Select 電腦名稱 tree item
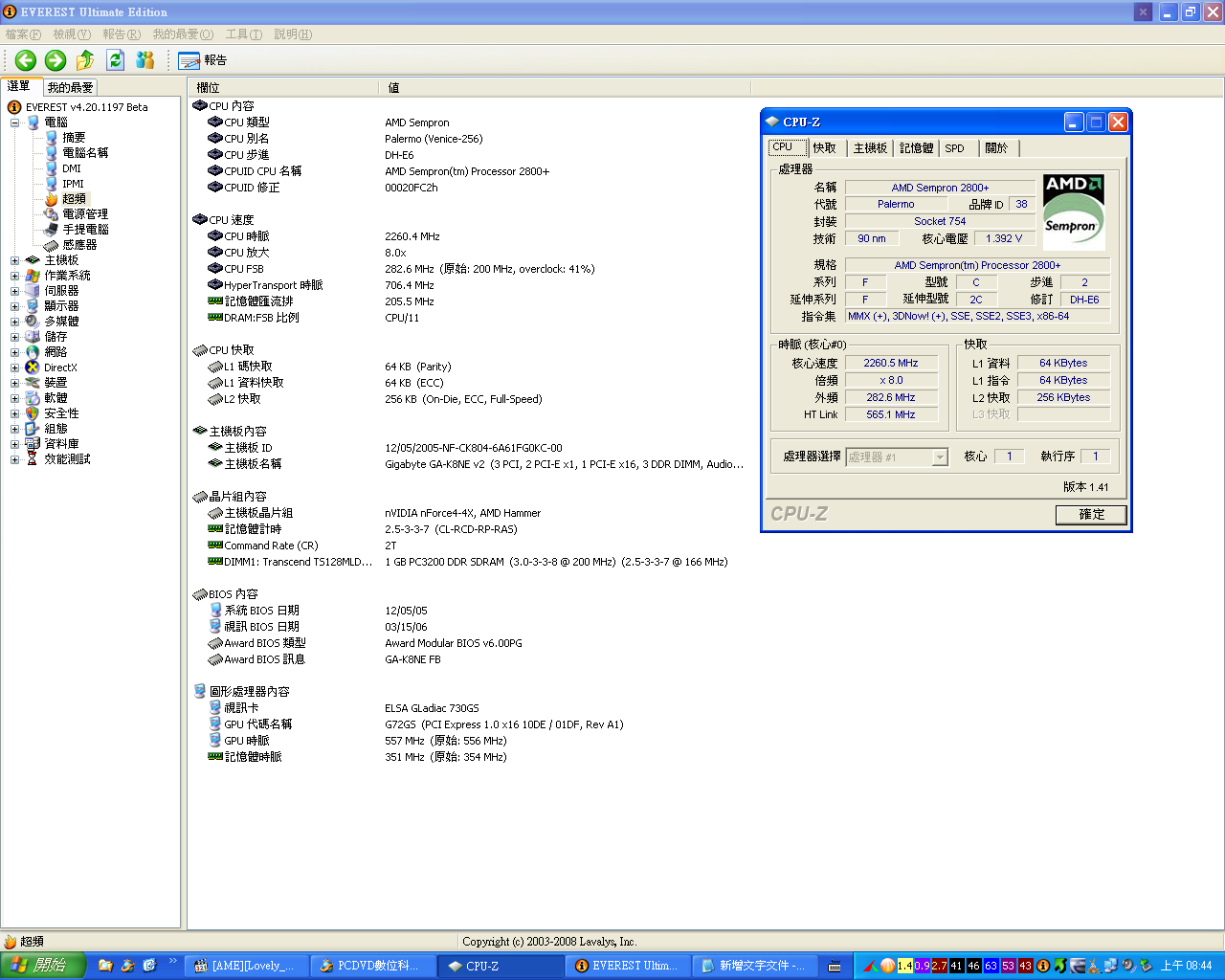The width and height of the screenshot is (1225, 980). pos(85,153)
